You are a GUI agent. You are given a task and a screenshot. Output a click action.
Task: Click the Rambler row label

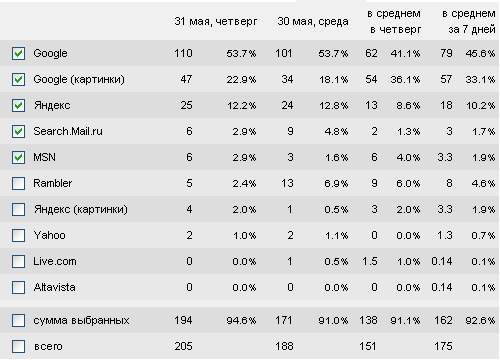coord(53,183)
